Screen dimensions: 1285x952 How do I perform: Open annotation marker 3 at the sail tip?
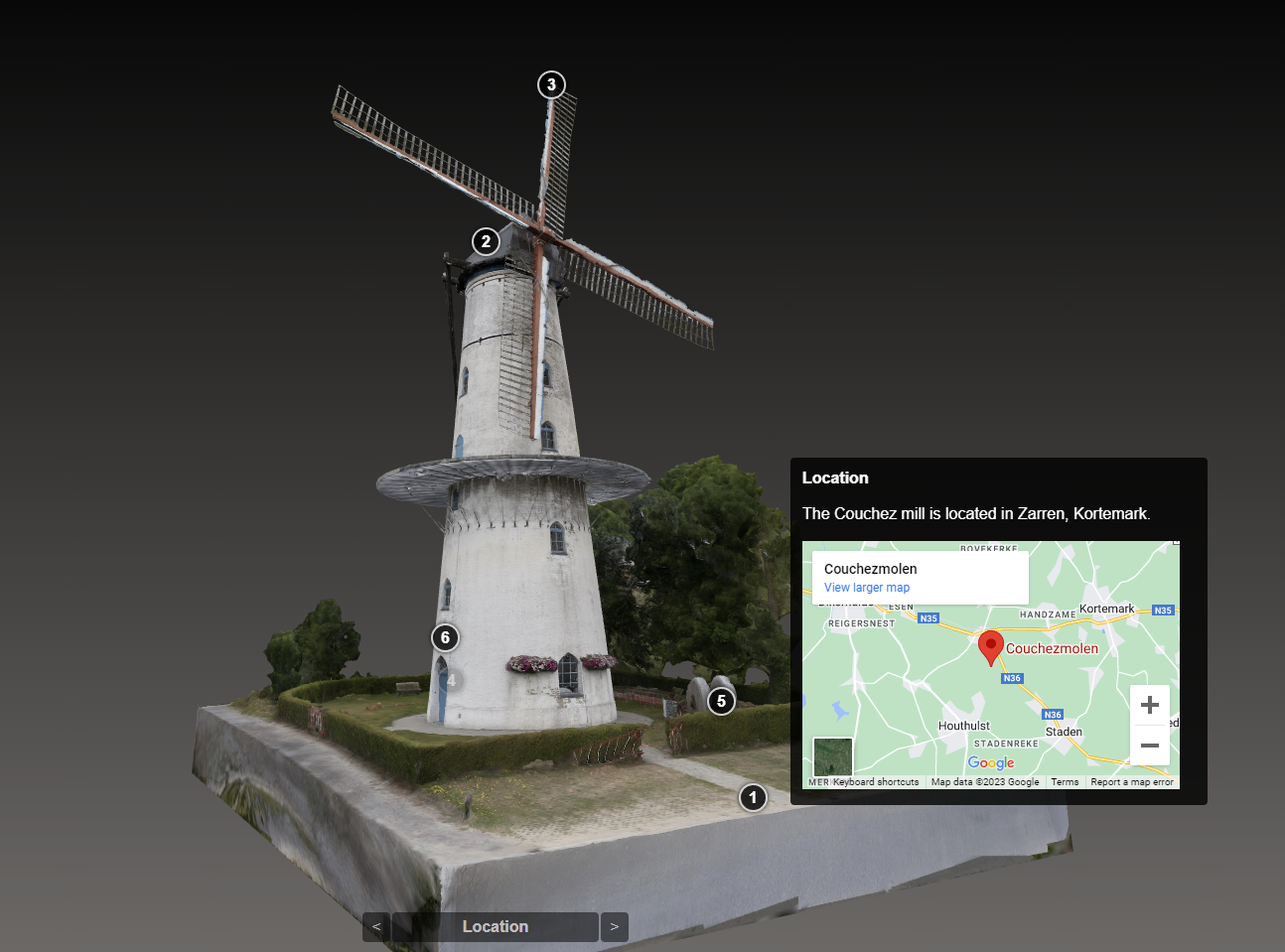(x=551, y=84)
